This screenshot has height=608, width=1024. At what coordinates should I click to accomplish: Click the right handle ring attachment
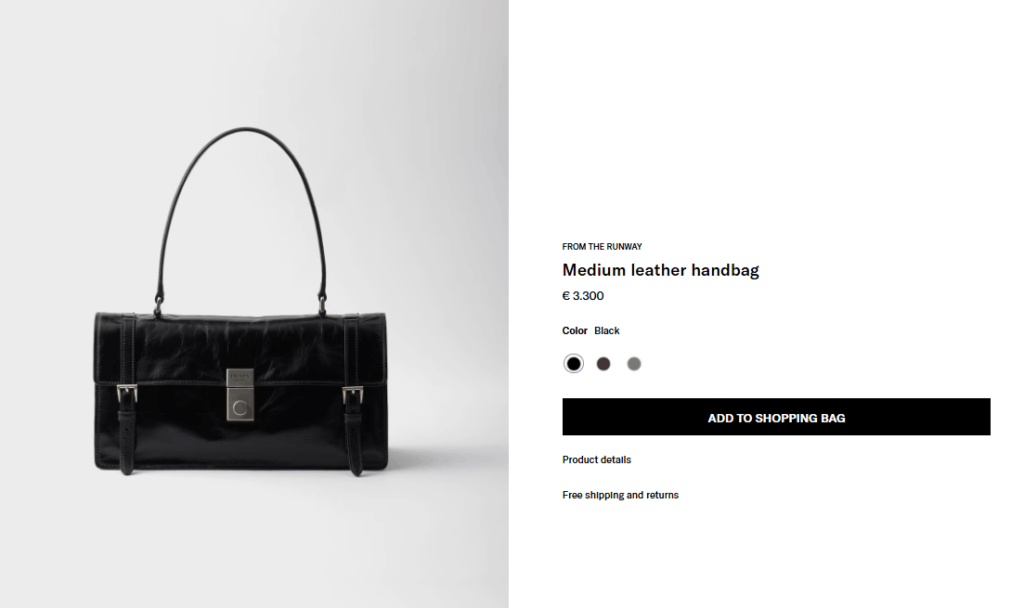322,305
